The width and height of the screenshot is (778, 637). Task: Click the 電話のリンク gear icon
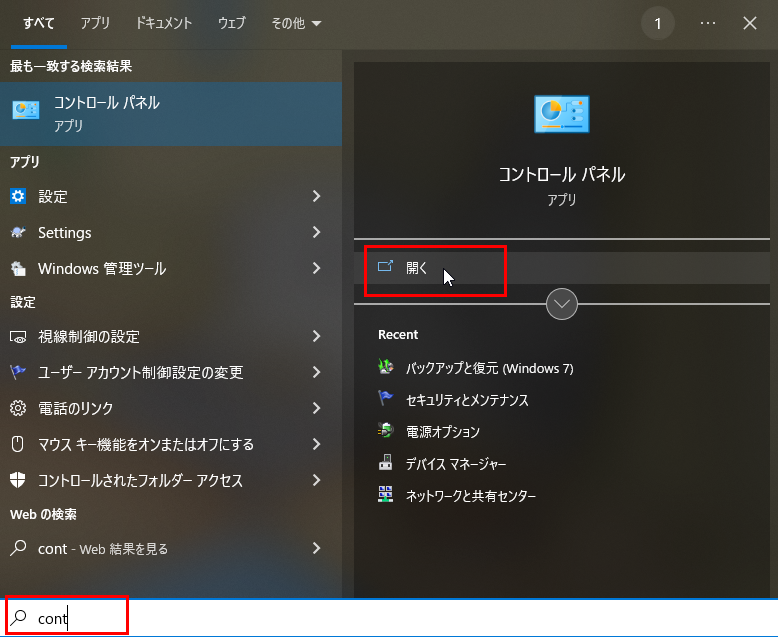click(18, 408)
